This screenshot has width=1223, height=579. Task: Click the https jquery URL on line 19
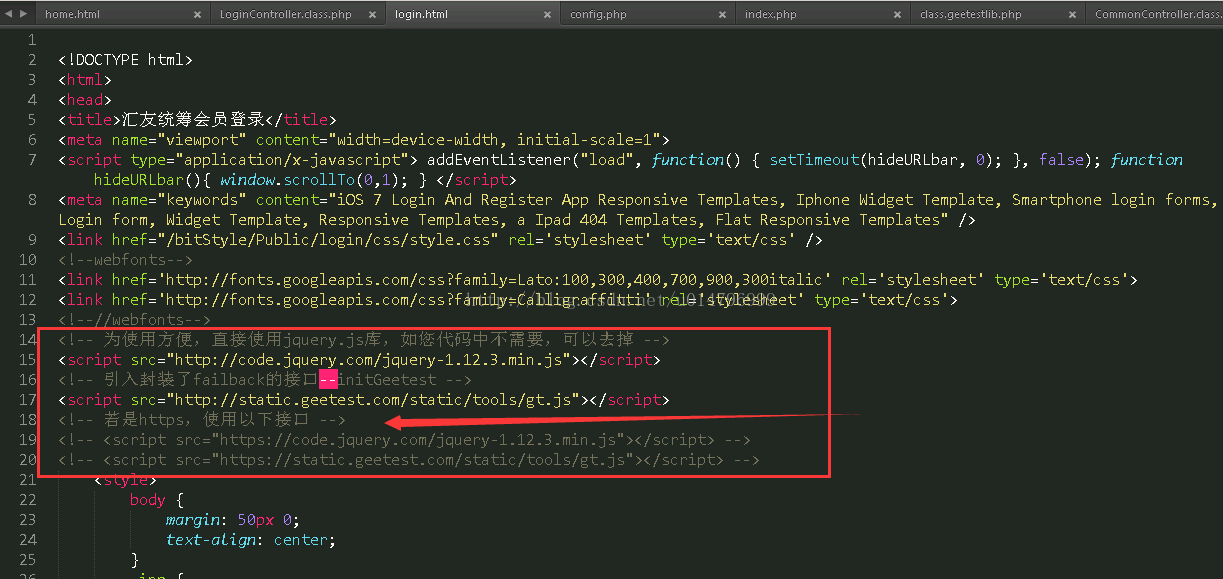coord(418,440)
